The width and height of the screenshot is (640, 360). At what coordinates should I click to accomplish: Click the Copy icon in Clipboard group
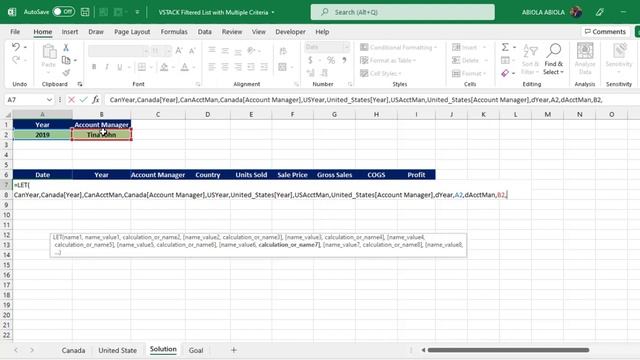[66, 60]
